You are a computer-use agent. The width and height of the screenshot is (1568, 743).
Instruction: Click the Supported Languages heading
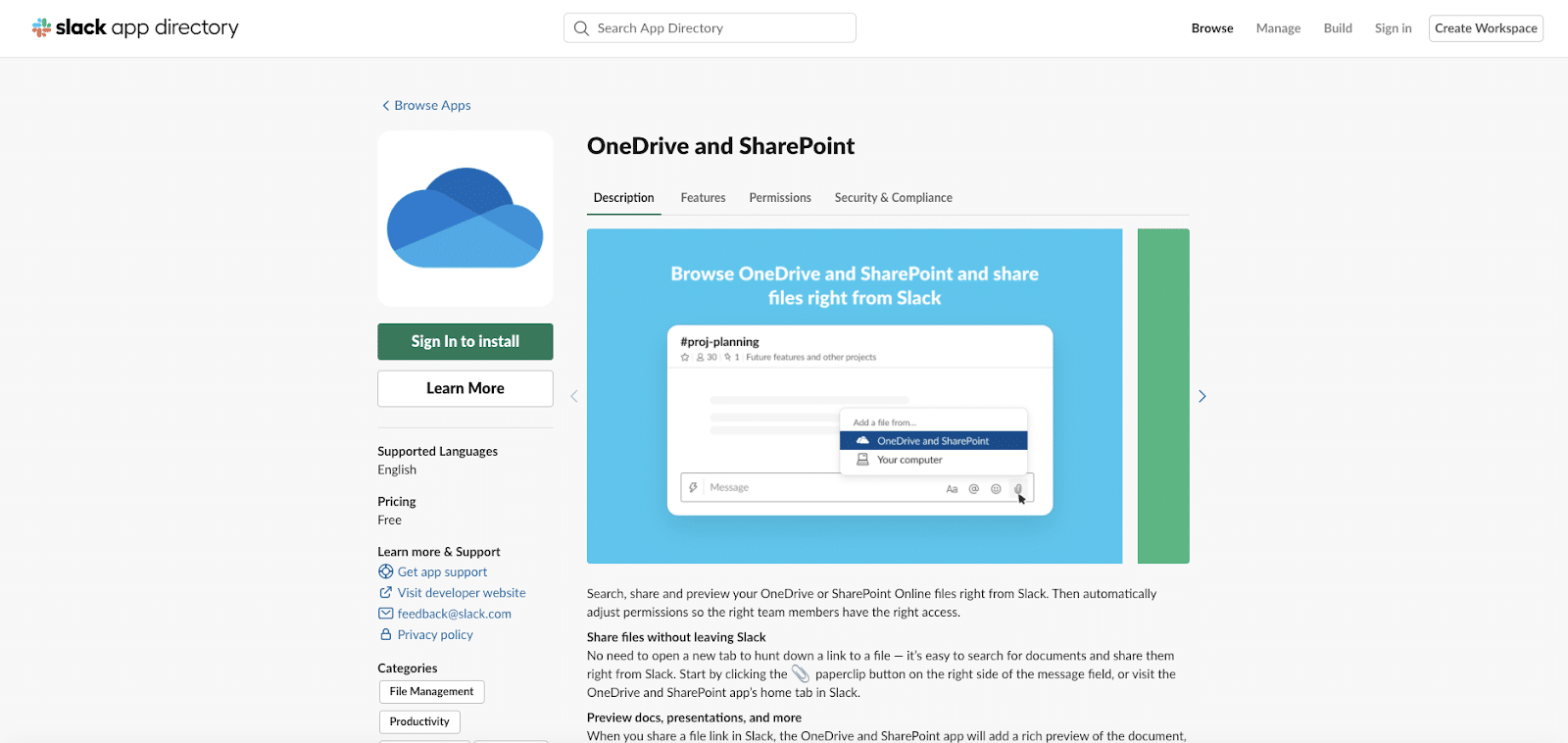click(x=437, y=451)
